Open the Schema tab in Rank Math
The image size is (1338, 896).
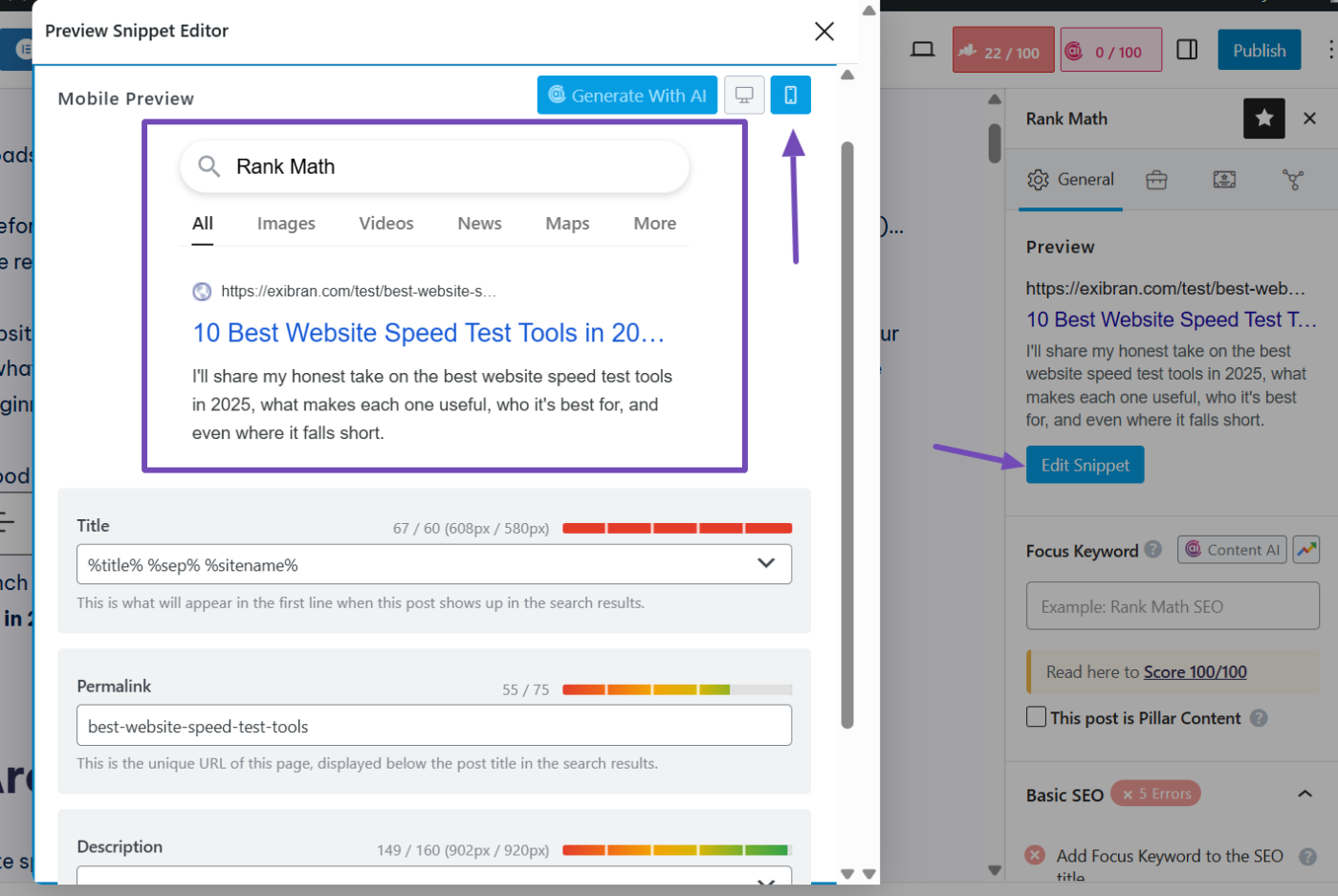[1225, 180]
